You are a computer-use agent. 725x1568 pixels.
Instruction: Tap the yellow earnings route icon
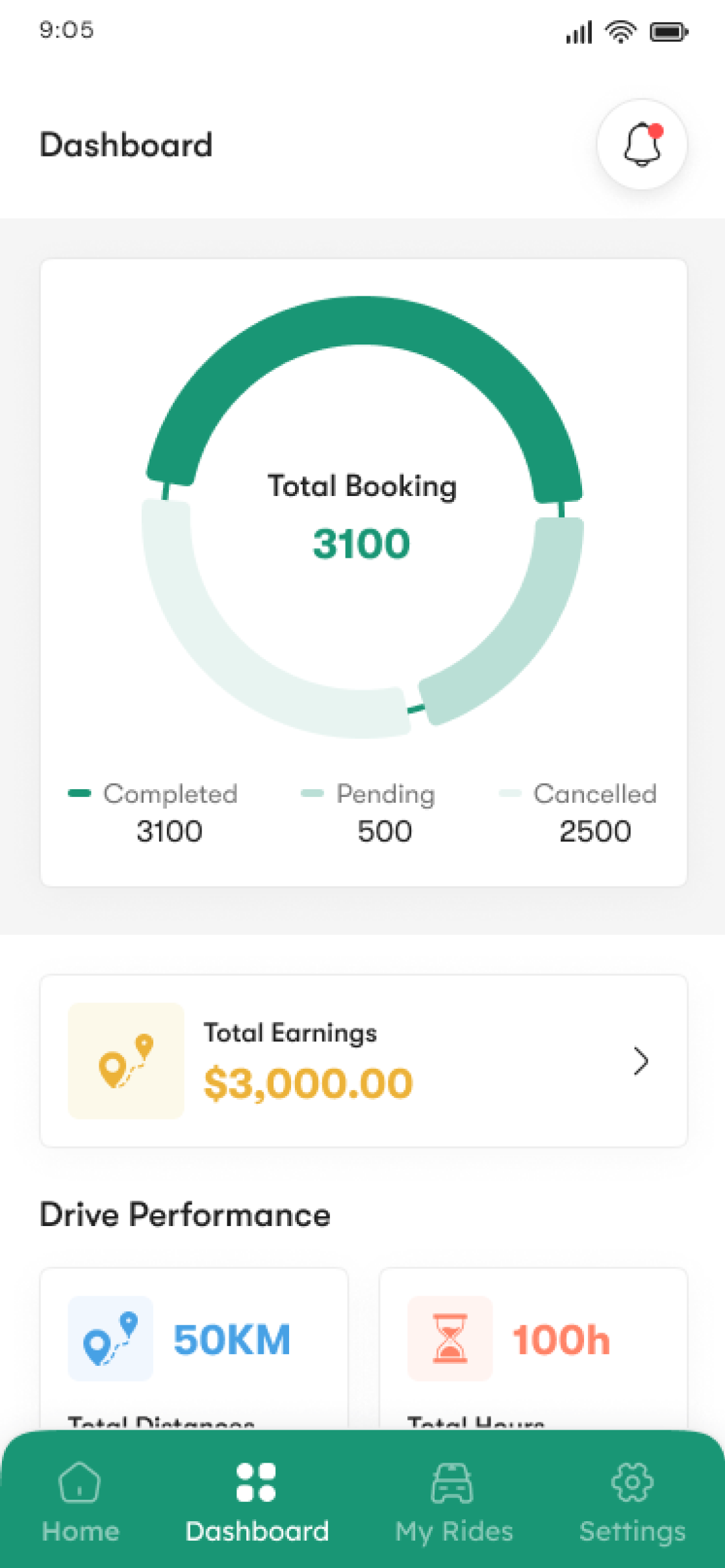click(x=126, y=1061)
